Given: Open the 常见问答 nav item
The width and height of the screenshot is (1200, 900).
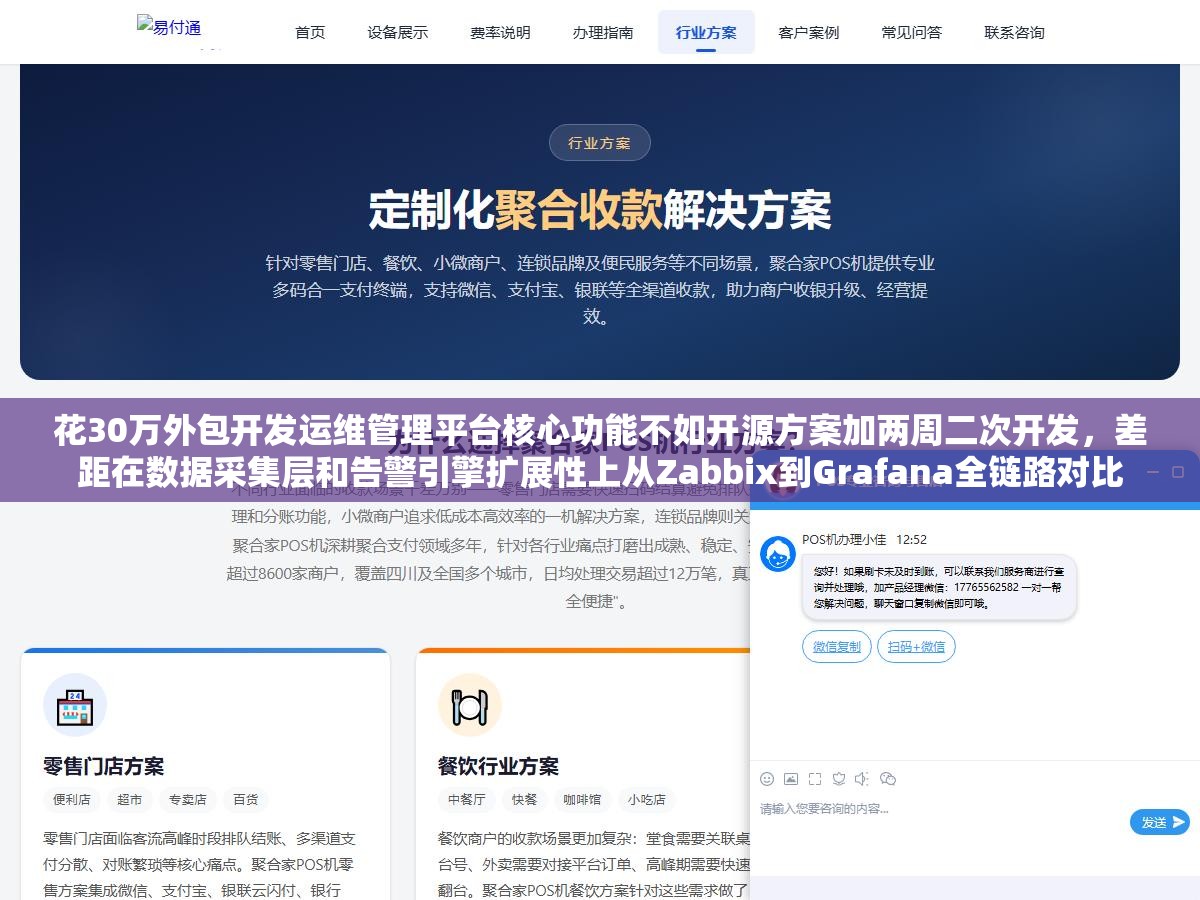Looking at the screenshot, I should (912, 32).
